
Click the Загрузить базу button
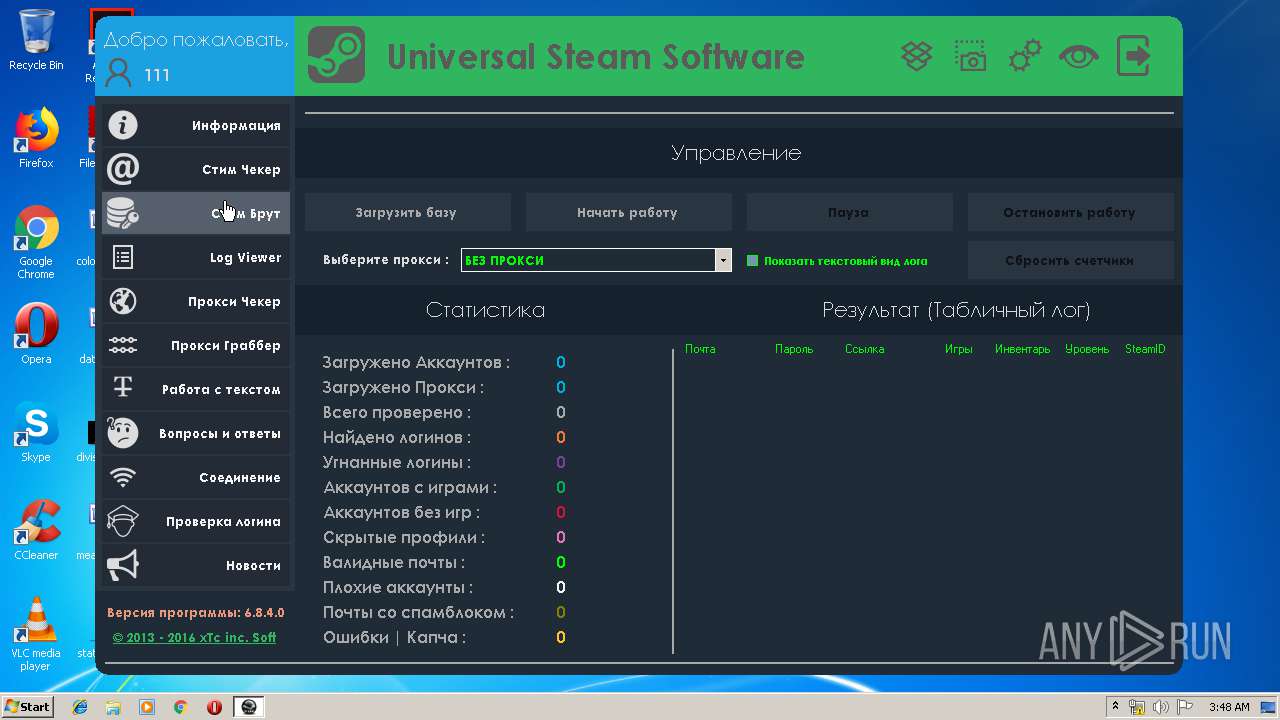click(x=407, y=212)
